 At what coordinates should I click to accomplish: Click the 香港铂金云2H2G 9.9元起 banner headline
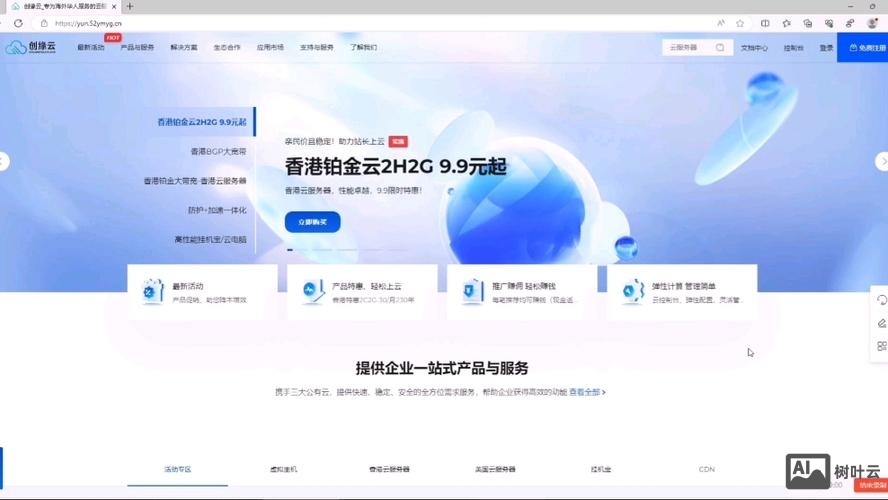(x=395, y=166)
